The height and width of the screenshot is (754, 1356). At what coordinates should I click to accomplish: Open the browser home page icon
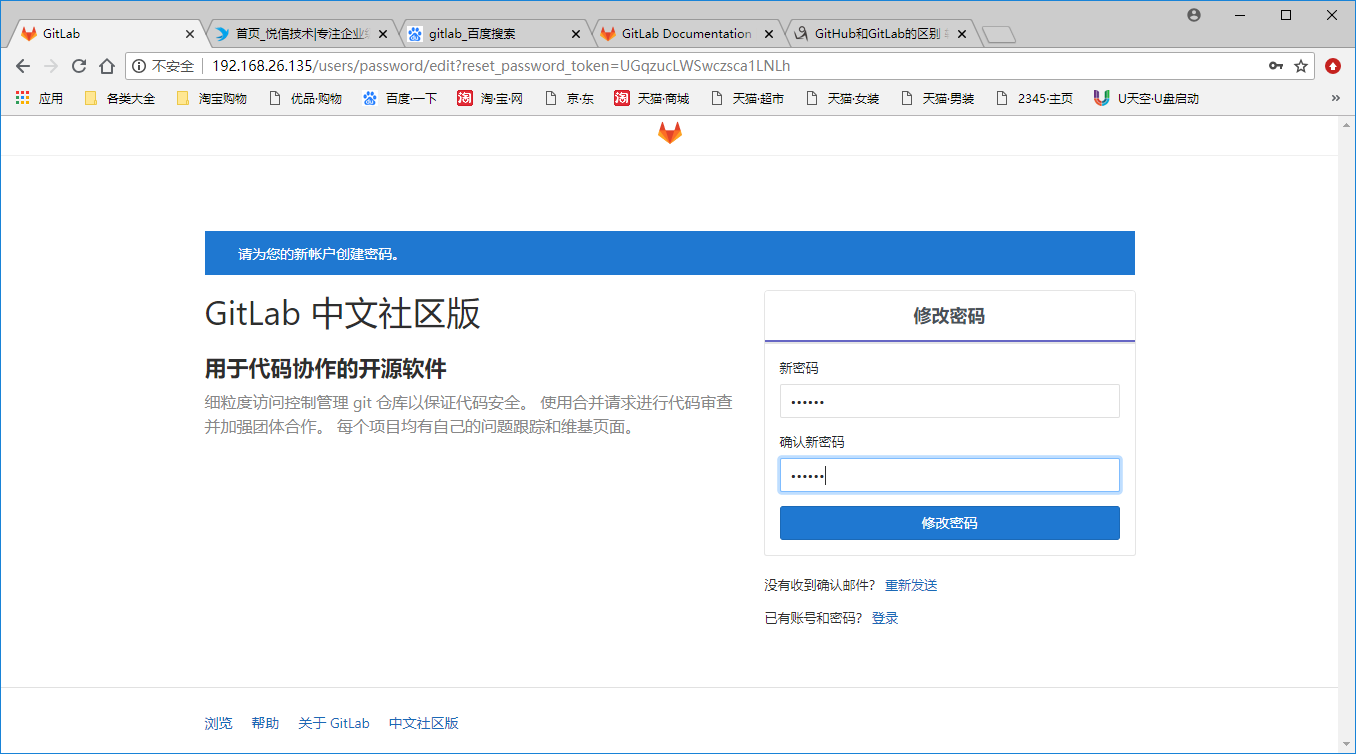click(107, 66)
